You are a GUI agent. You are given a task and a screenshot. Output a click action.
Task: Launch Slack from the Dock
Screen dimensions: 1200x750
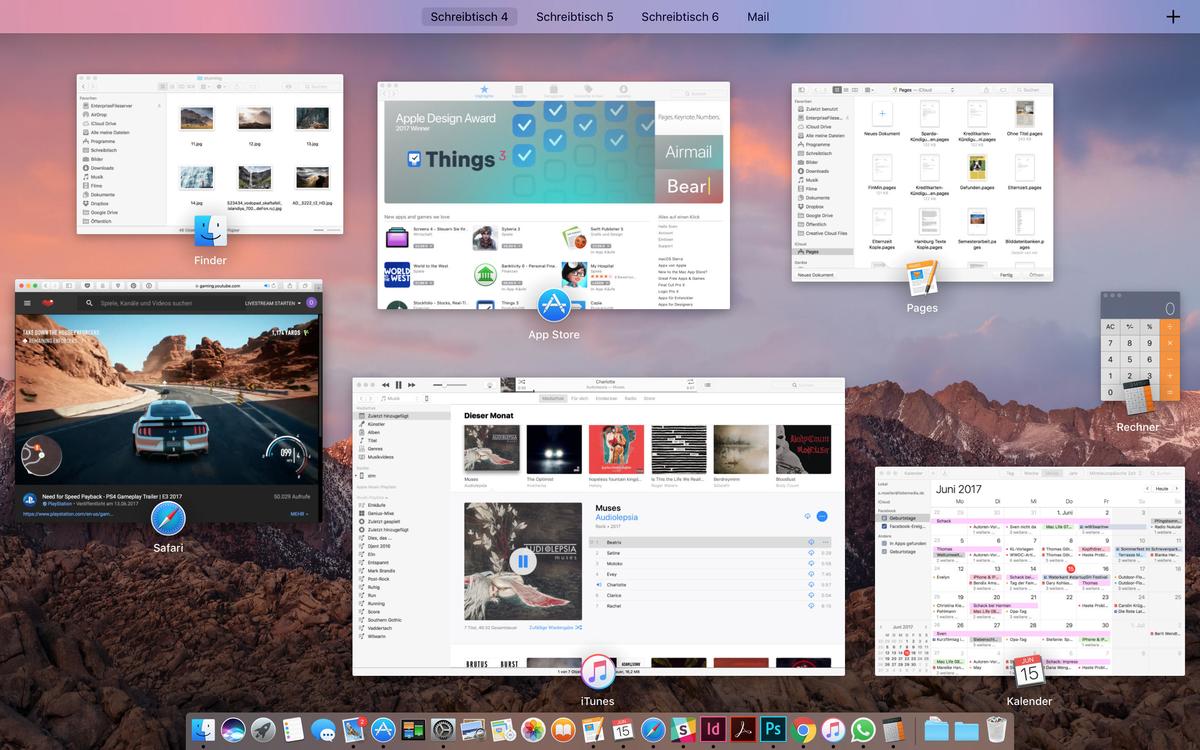pos(683,730)
